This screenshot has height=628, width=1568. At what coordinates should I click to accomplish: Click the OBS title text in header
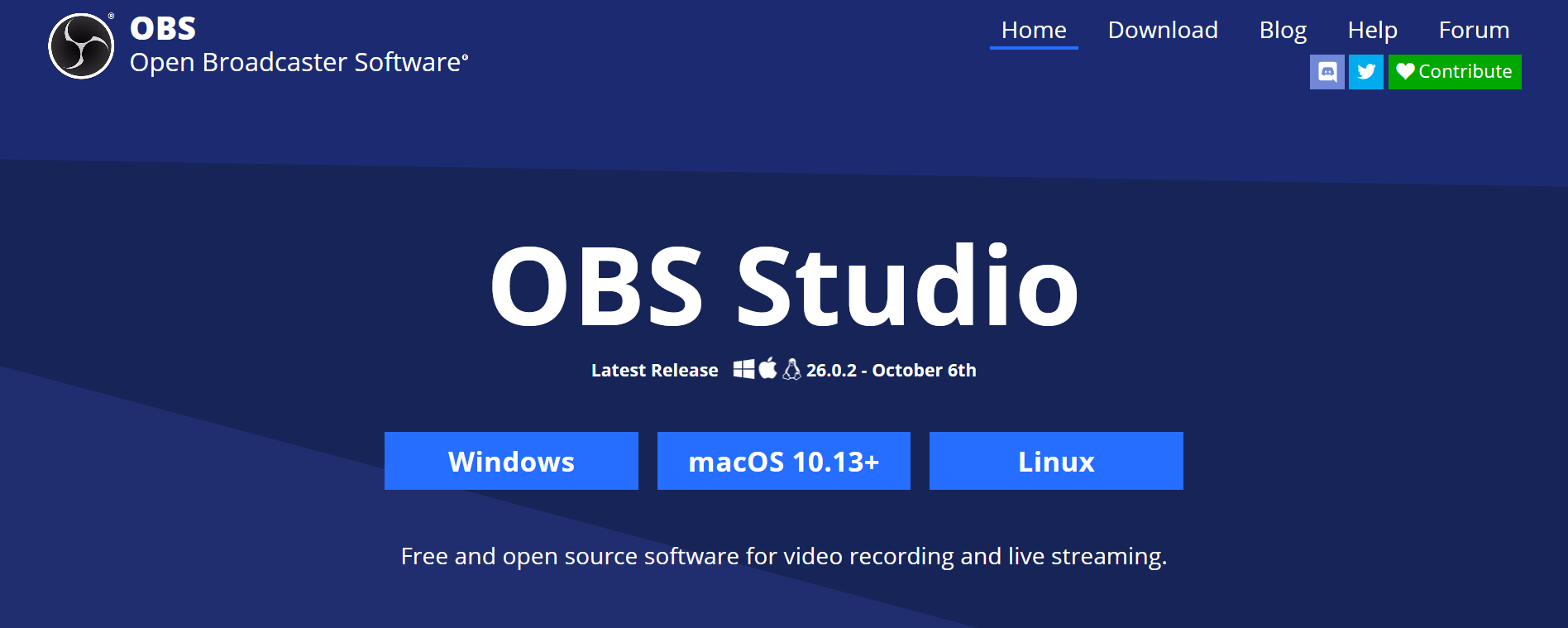pyautogui.click(x=163, y=29)
